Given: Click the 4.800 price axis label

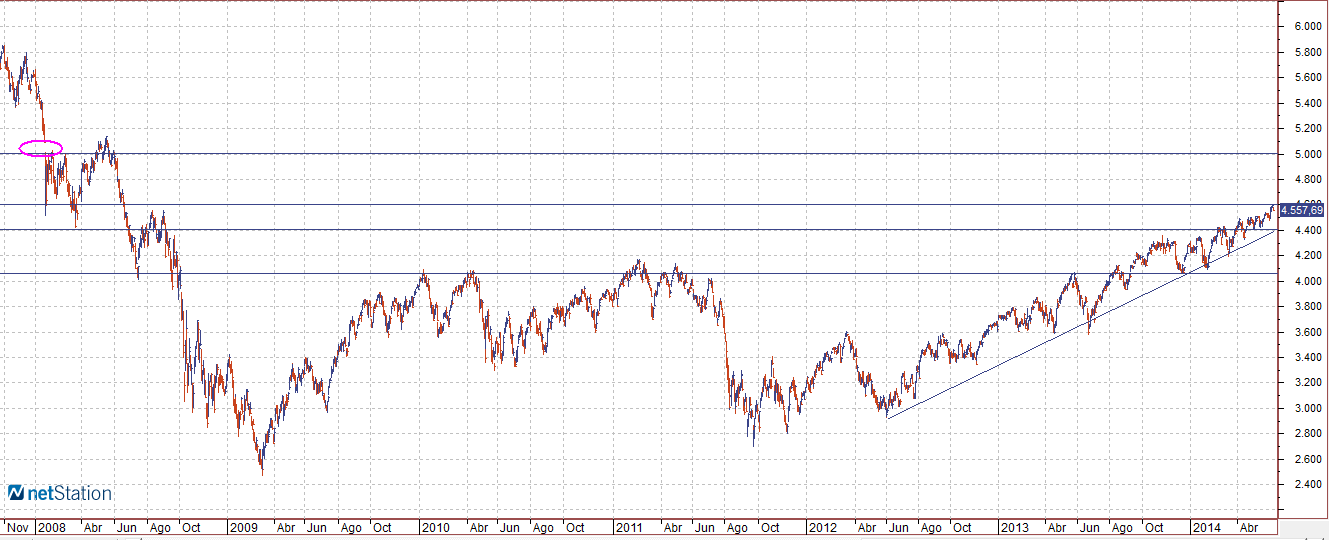Looking at the screenshot, I should (1308, 179).
